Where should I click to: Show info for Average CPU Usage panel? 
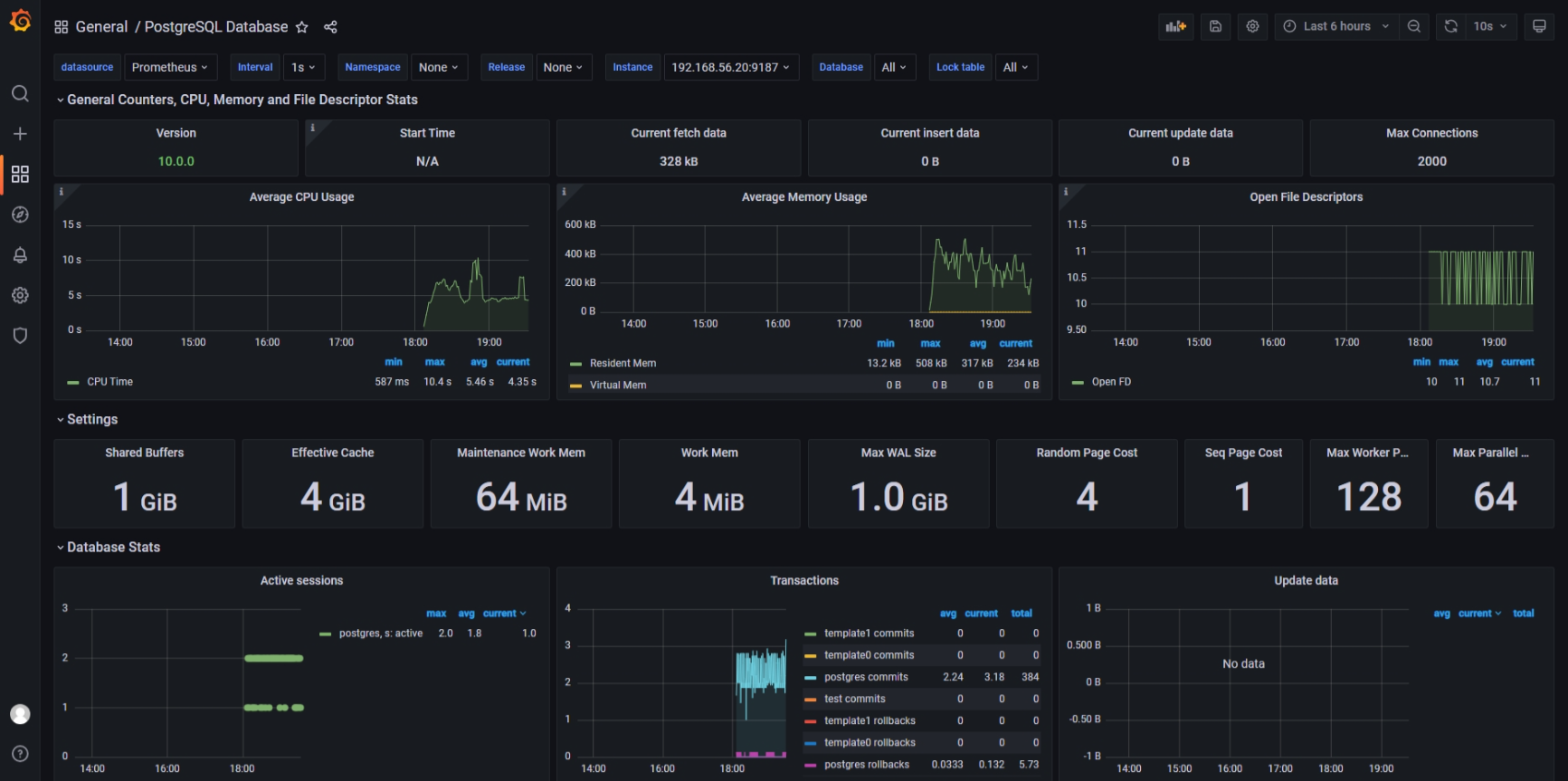62,192
